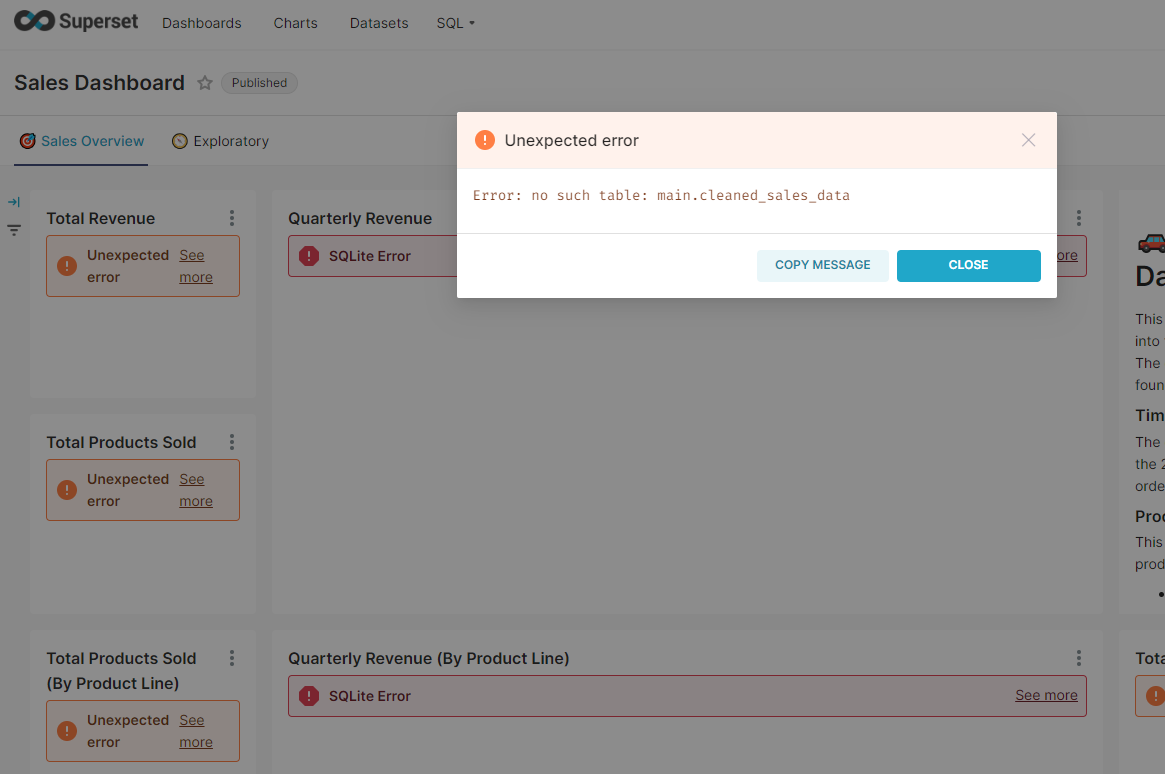The image size is (1165, 774).
Task: Click the Exploratory tab's compass icon
Action: tap(178, 141)
